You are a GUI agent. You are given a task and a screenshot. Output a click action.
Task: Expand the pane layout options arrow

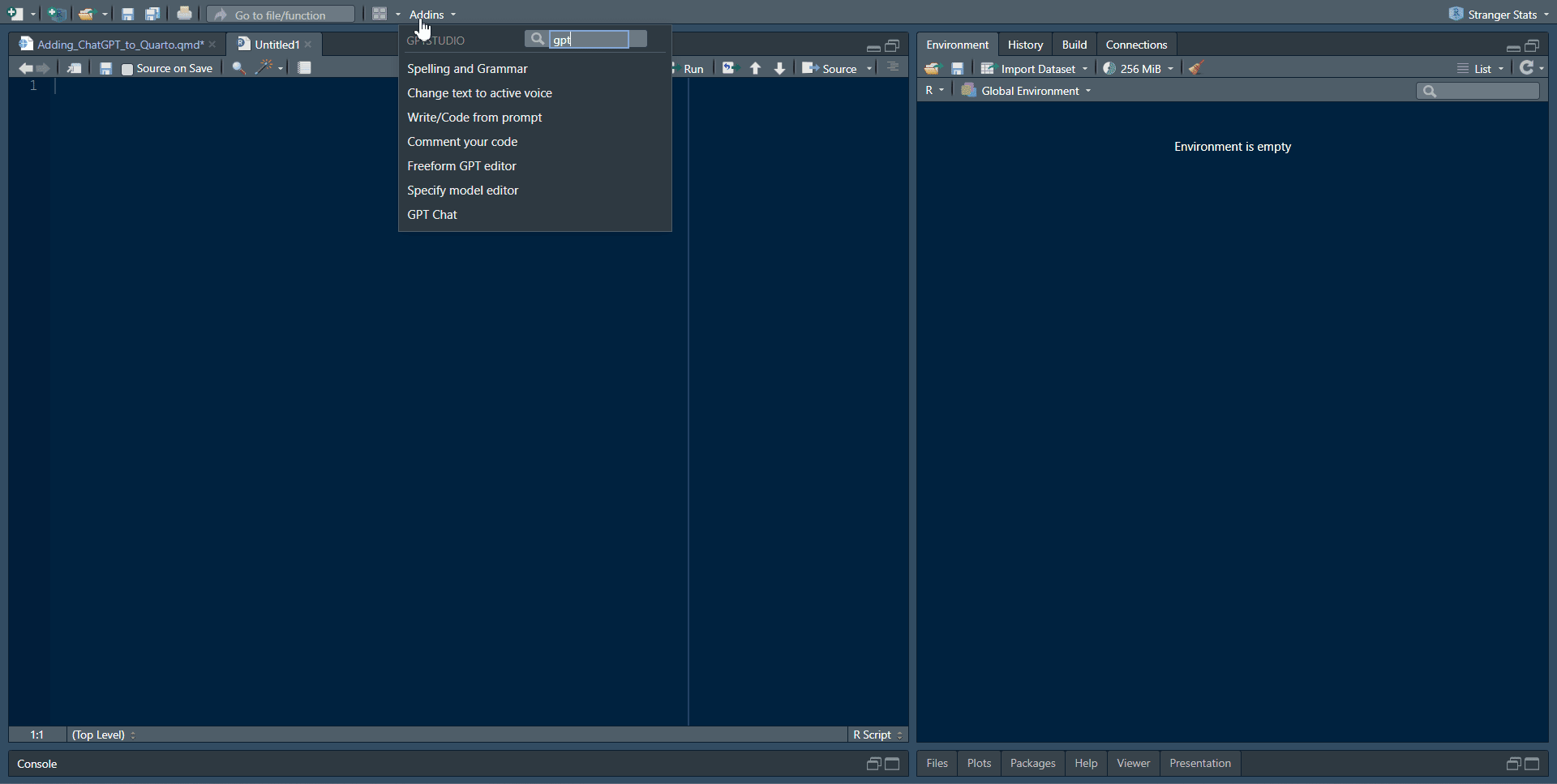(398, 15)
